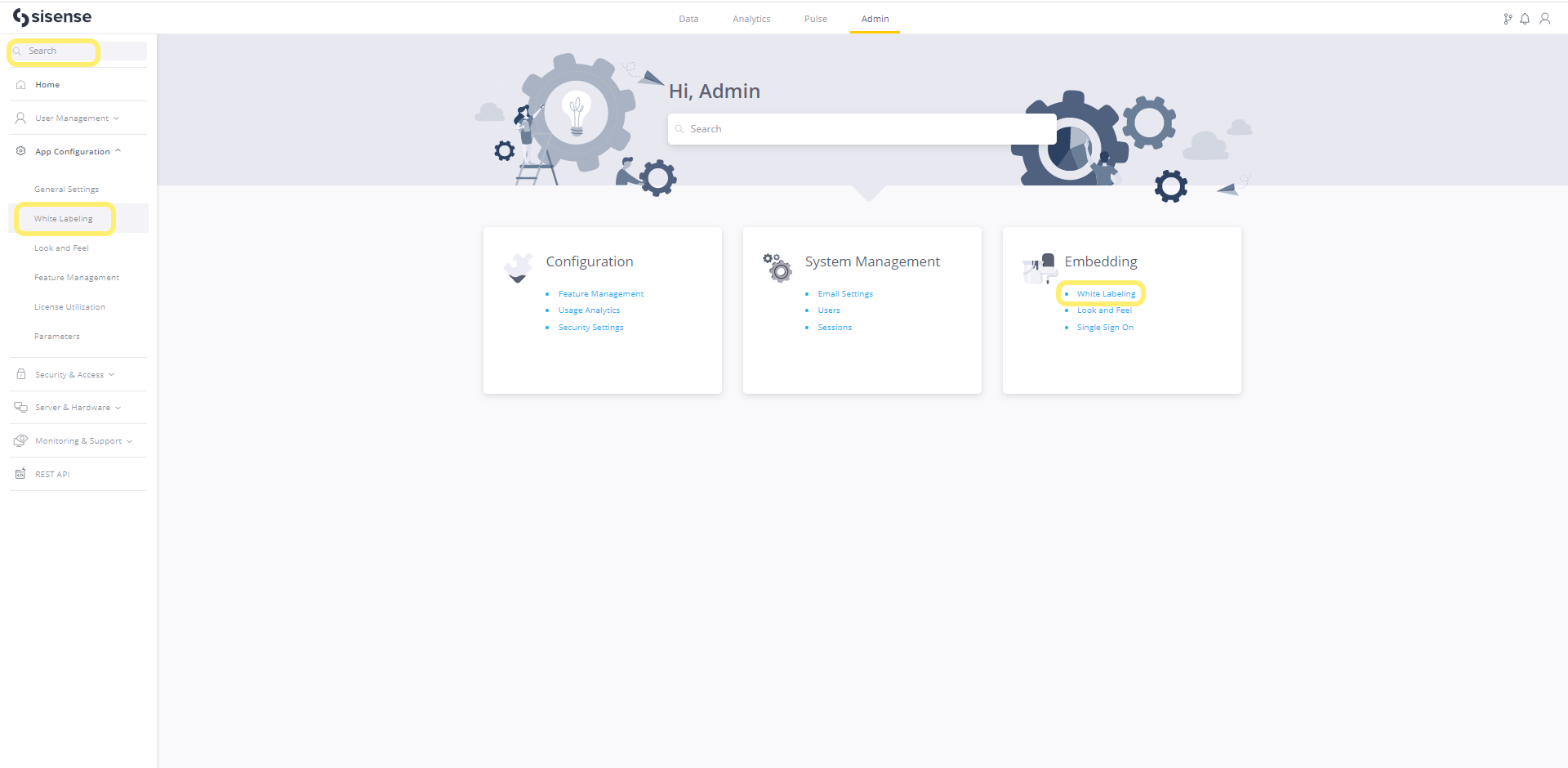
Task: Expand the Server & Hardware chevron
Action: [118, 408]
